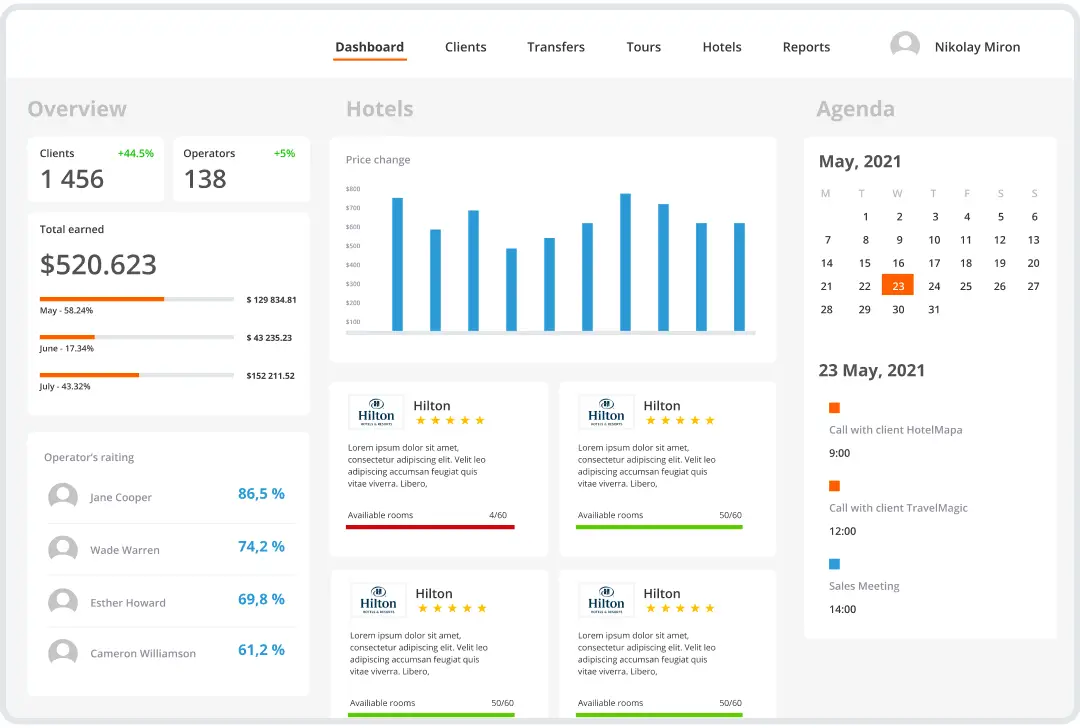The height and width of the screenshot is (728, 1080).
Task: Click the blue Sales Meeting marker
Action: (834, 563)
